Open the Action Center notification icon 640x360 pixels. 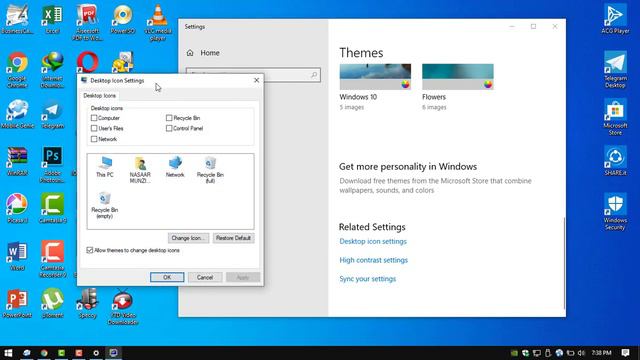point(625,353)
